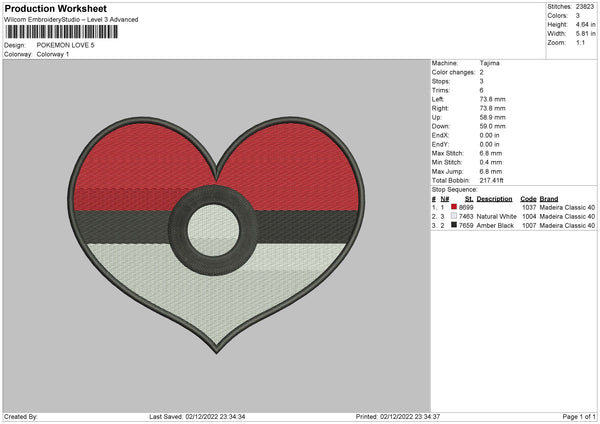
Task: Click the Up value '58.9 mm'
Action: coord(492,117)
